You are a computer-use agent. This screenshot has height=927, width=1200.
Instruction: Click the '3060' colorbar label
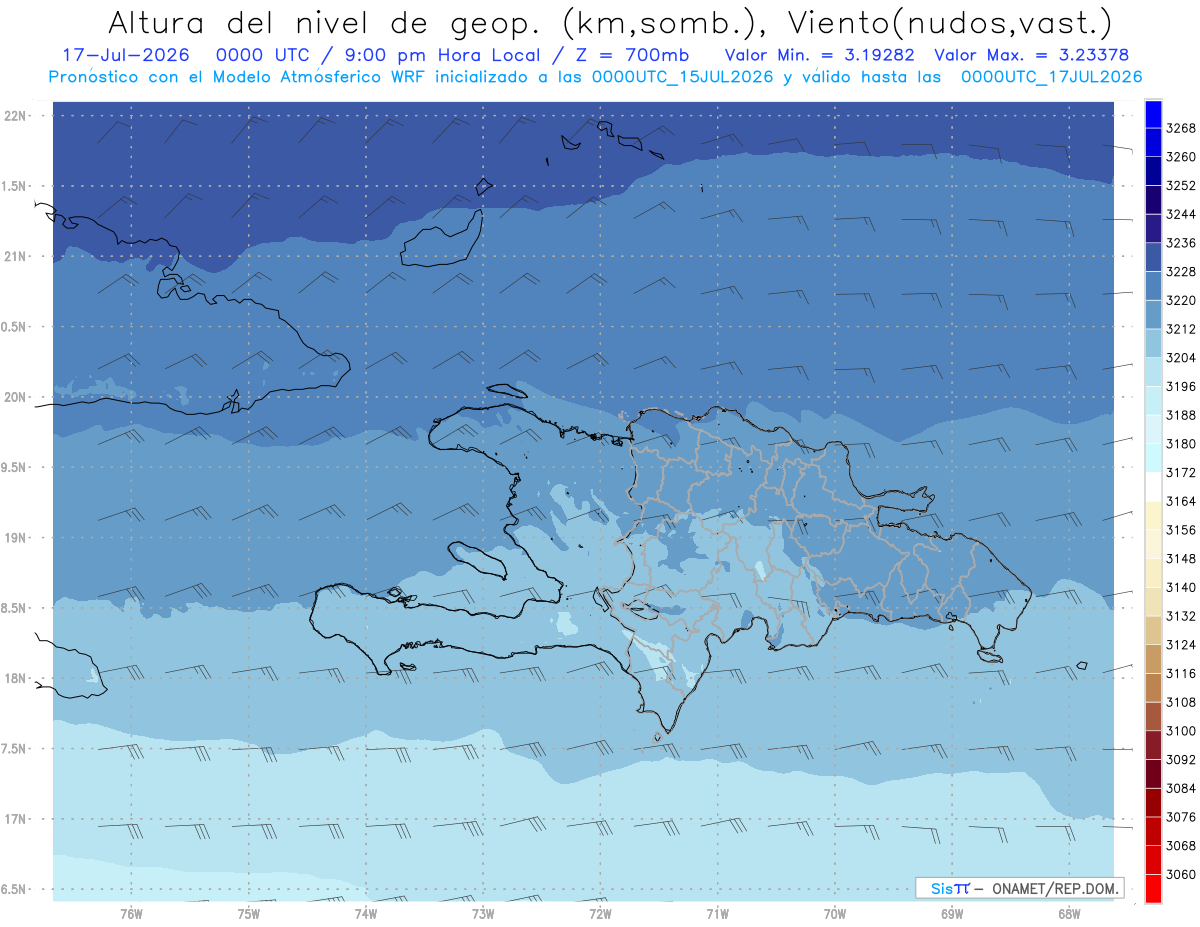click(1181, 874)
